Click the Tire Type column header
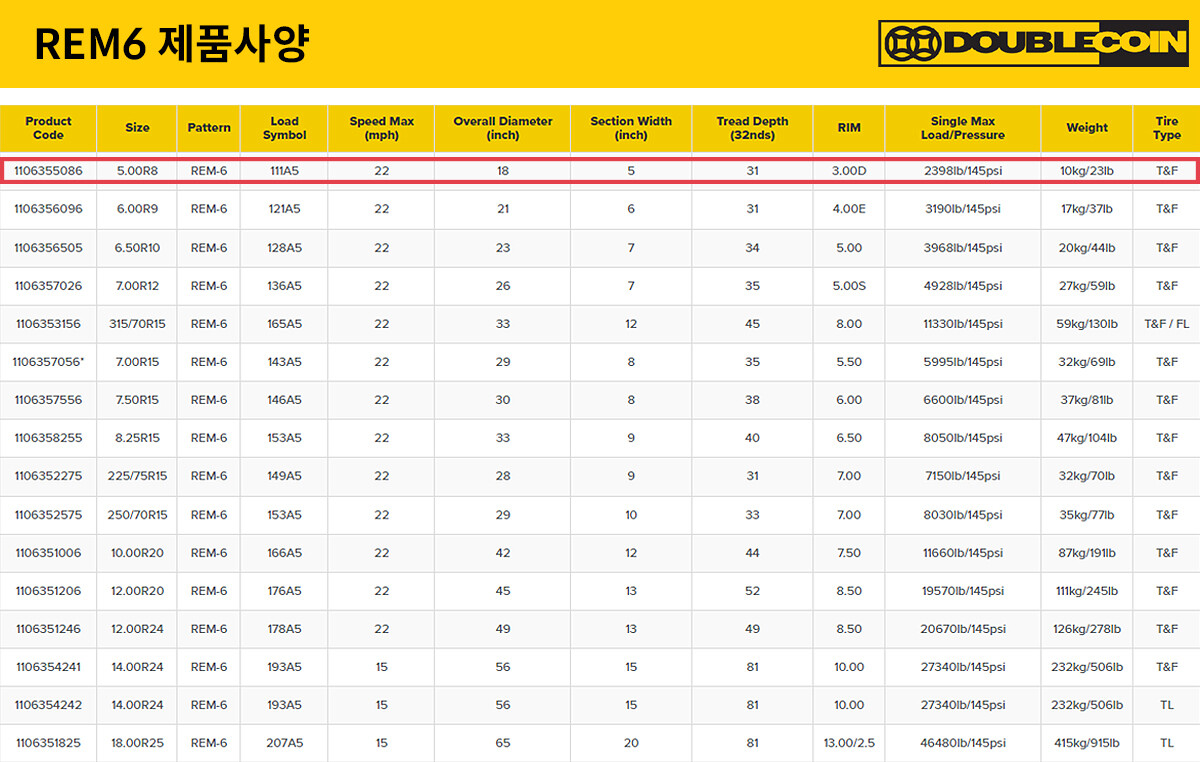The height and width of the screenshot is (762, 1200). click(1166, 128)
